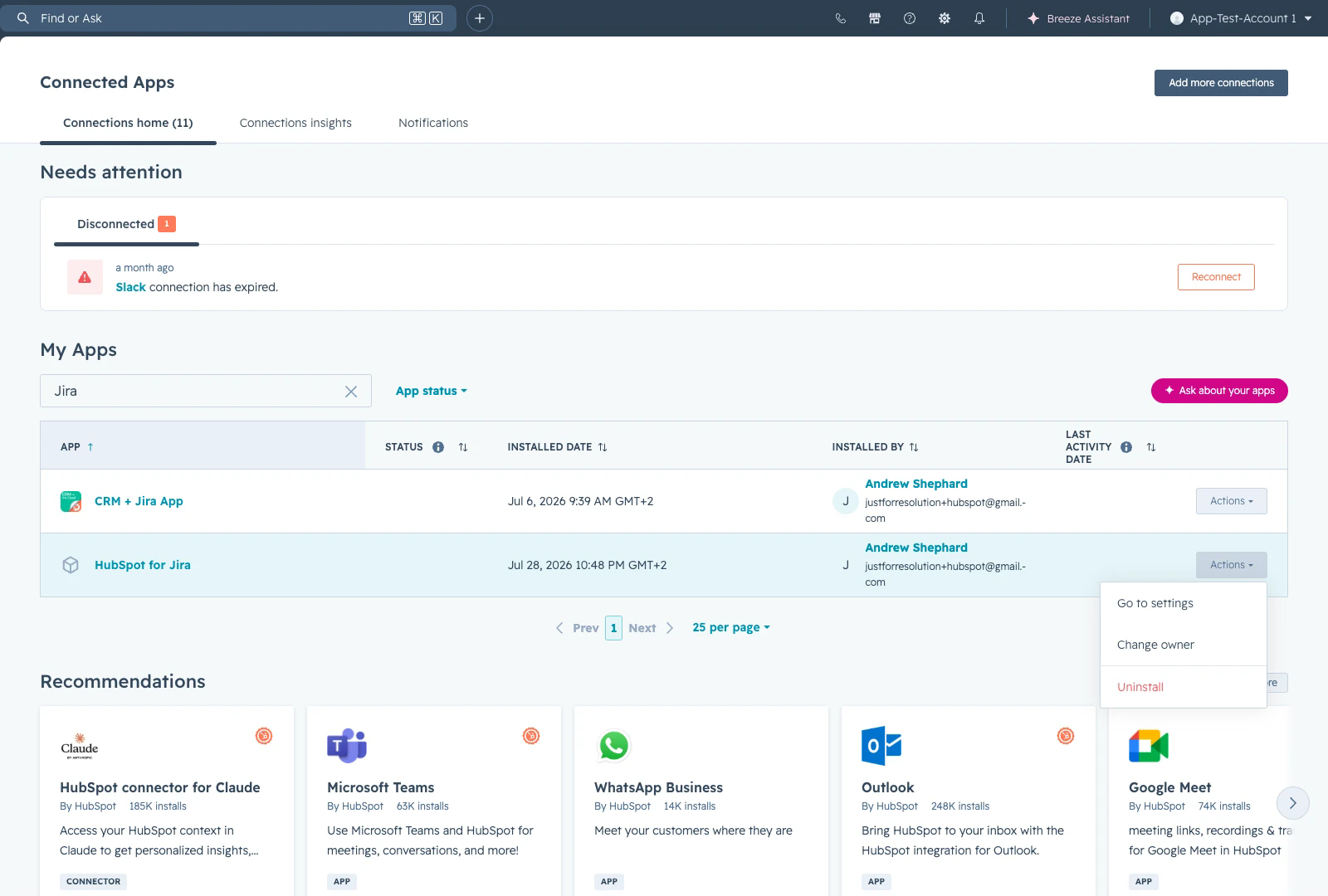Expand Actions for CRM + Jira App

click(1232, 501)
